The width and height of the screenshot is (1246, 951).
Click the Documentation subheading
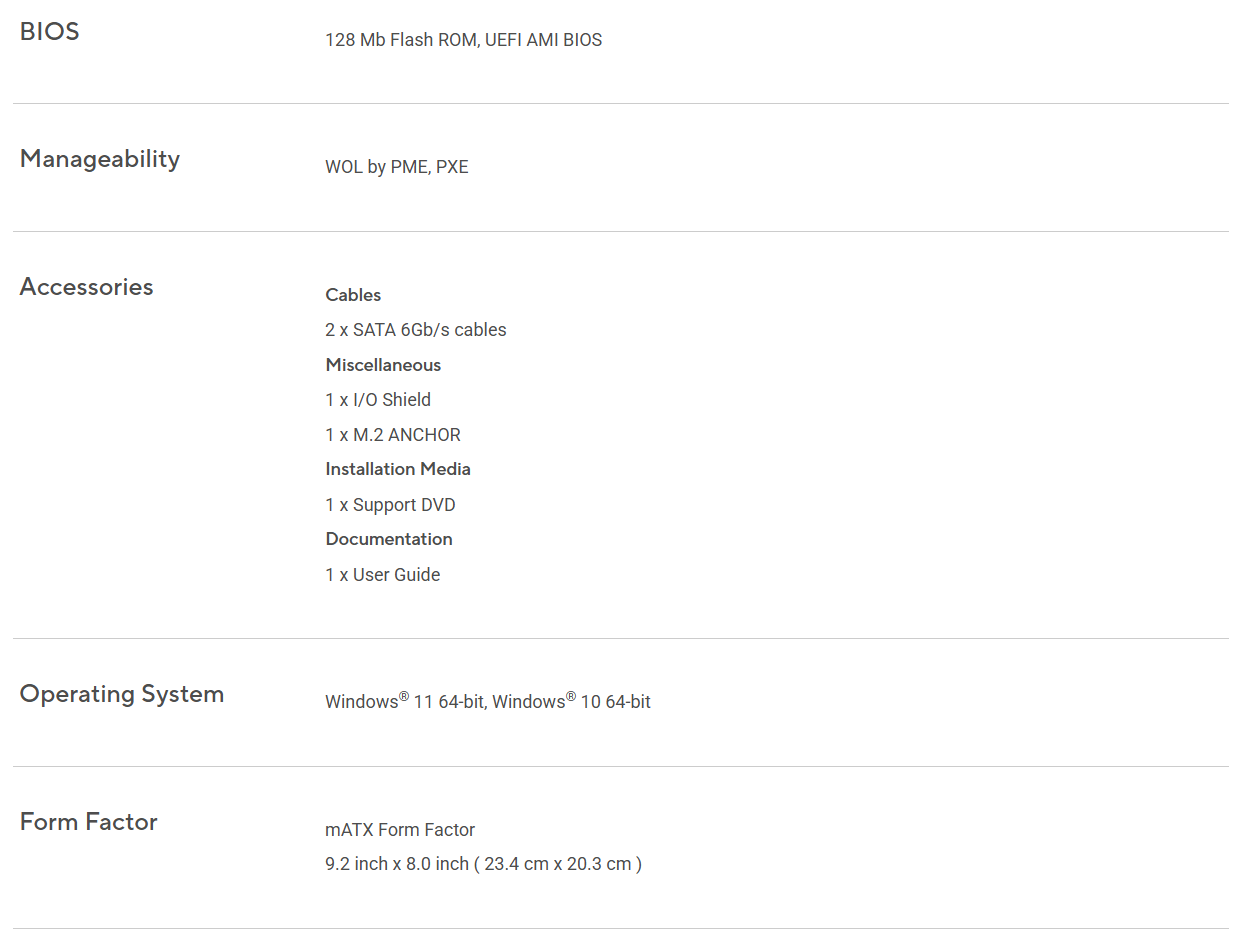(389, 539)
